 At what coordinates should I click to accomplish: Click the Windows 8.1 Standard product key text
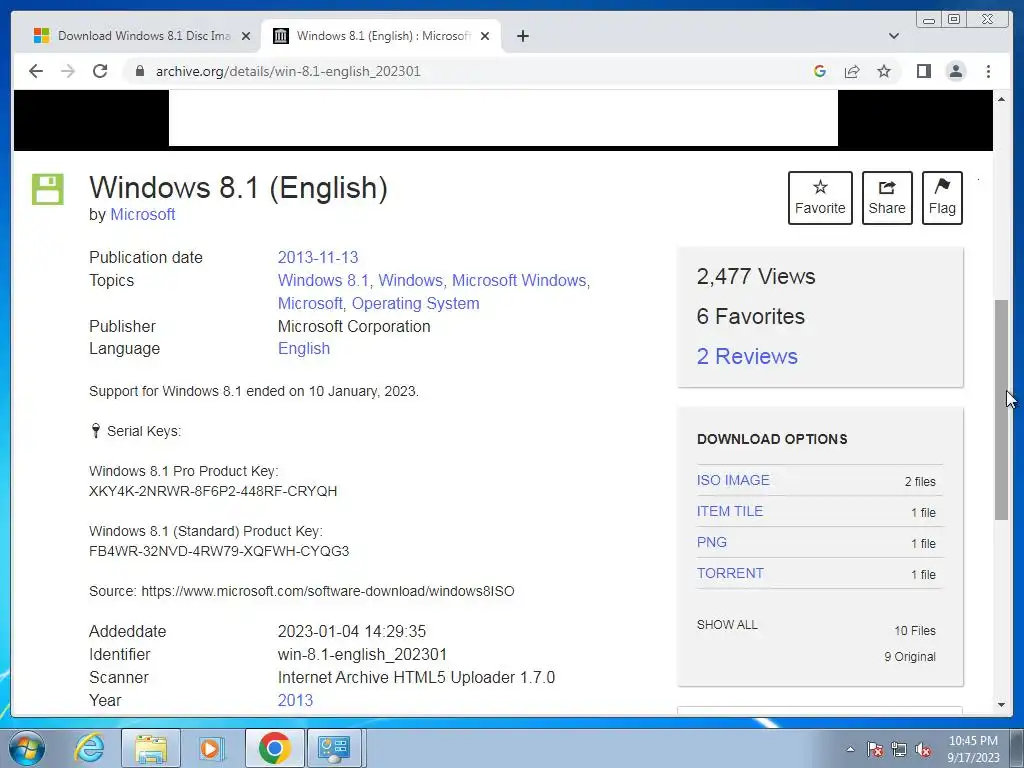click(x=219, y=551)
